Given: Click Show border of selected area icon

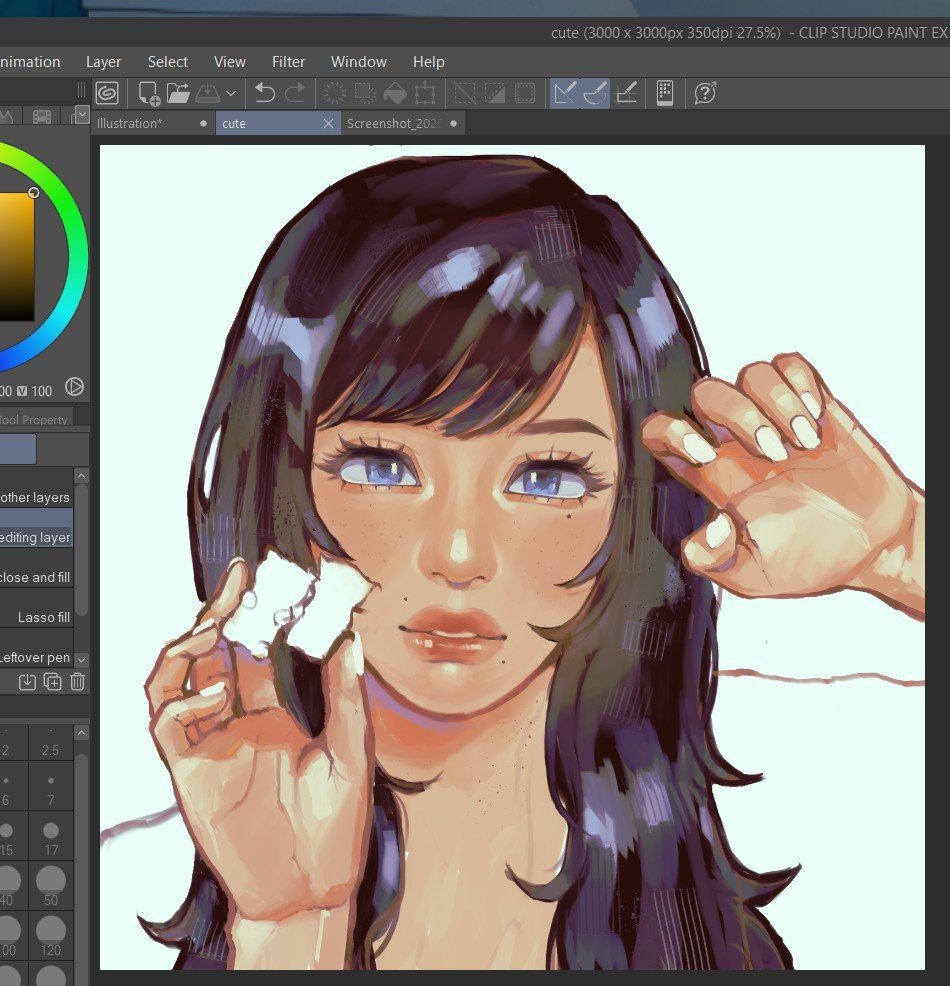Looking at the screenshot, I should 525,94.
